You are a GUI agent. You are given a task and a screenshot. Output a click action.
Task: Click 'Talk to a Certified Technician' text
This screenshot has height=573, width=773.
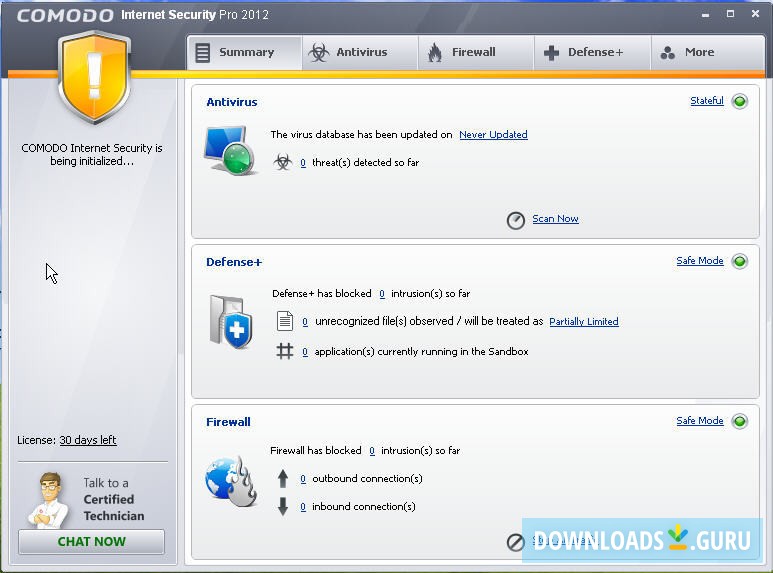tap(114, 499)
